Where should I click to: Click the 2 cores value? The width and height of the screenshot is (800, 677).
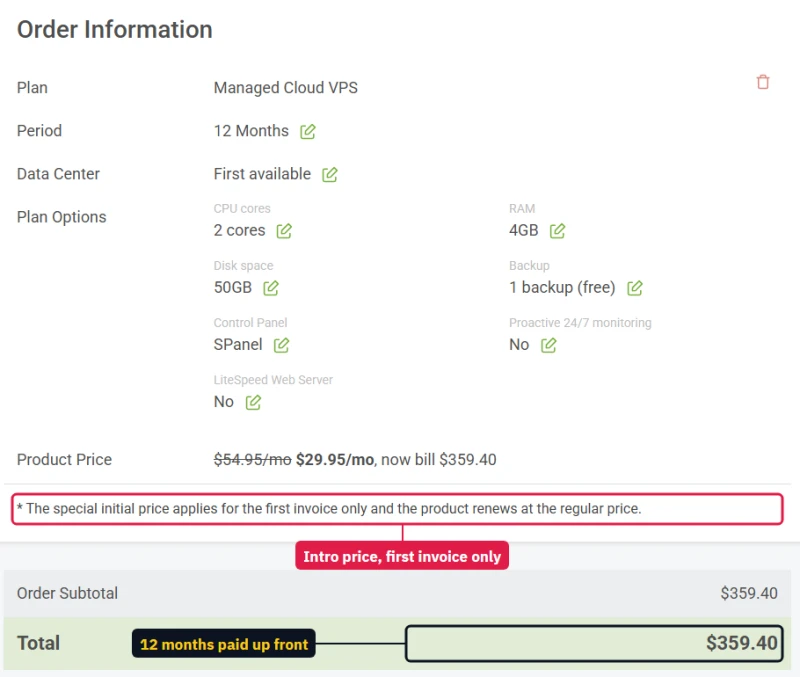239,231
